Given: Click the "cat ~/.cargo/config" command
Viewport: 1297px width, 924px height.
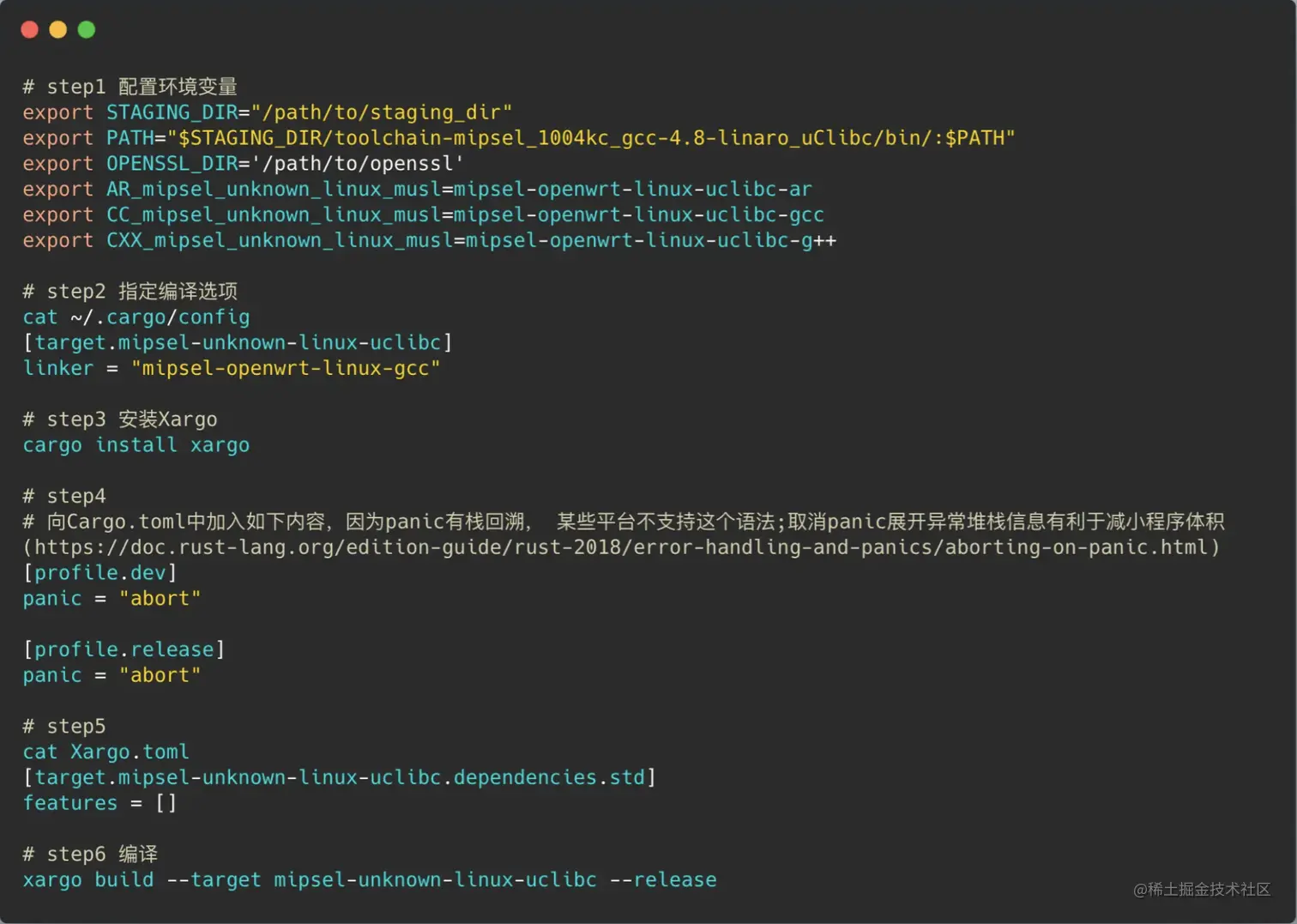Looking at the screenshot, I should pos(136,317).
